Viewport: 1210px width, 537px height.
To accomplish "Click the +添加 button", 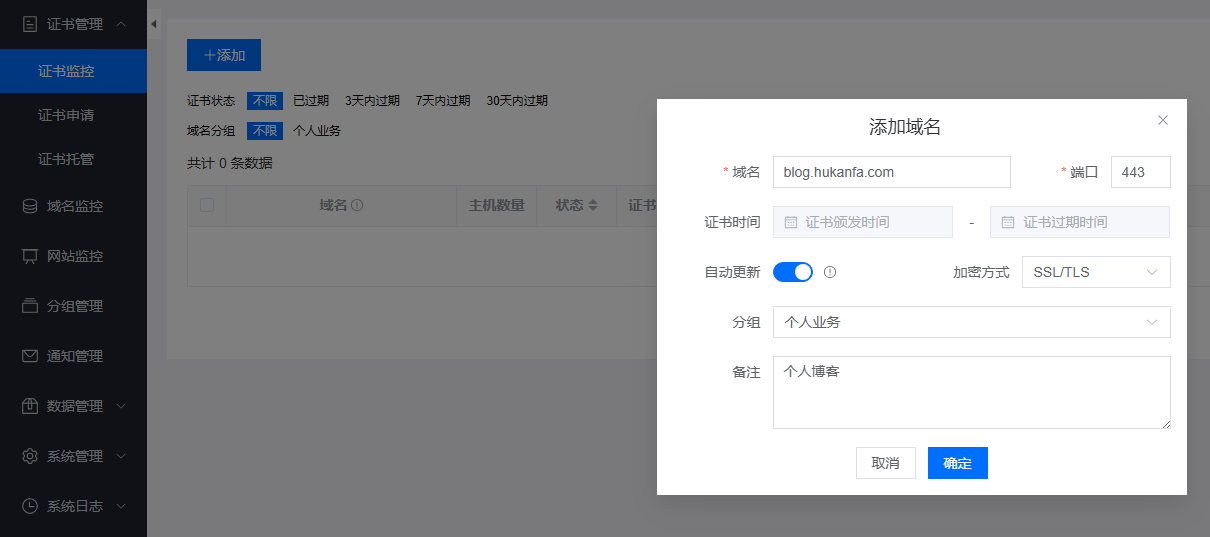I will (x=224, y=55).
